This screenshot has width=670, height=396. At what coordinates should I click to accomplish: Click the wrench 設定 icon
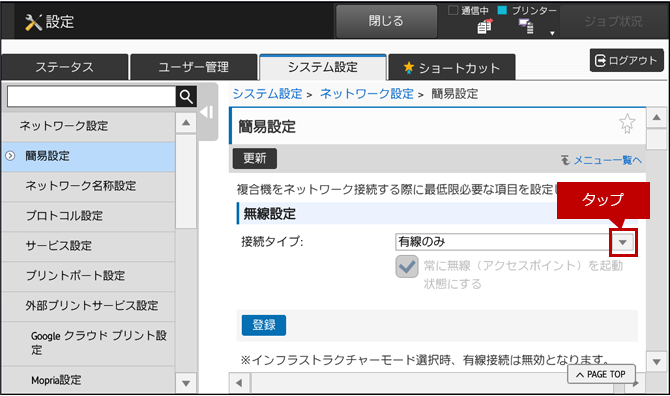[33, 22]
